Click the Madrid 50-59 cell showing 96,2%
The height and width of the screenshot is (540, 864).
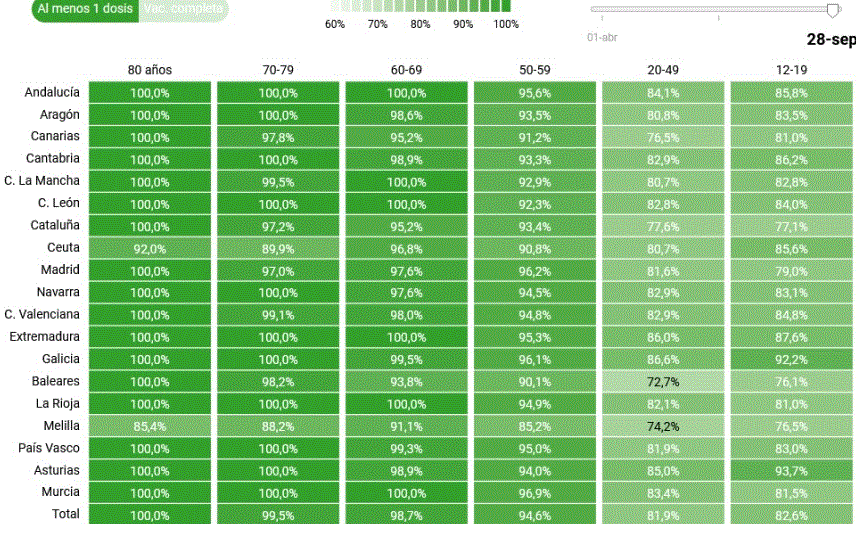pos(535,270)
